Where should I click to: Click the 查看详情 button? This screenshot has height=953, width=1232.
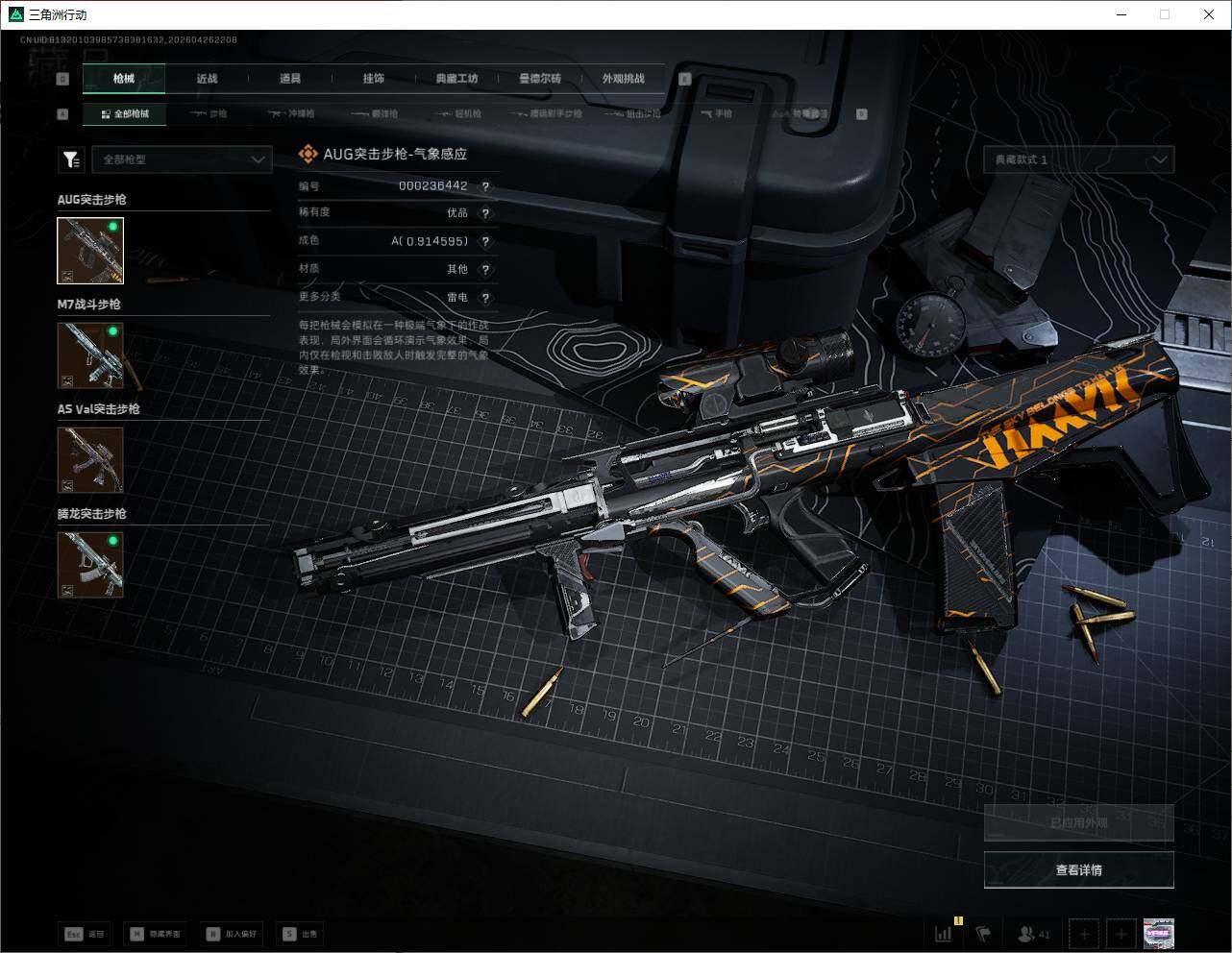click(1078, 870)
